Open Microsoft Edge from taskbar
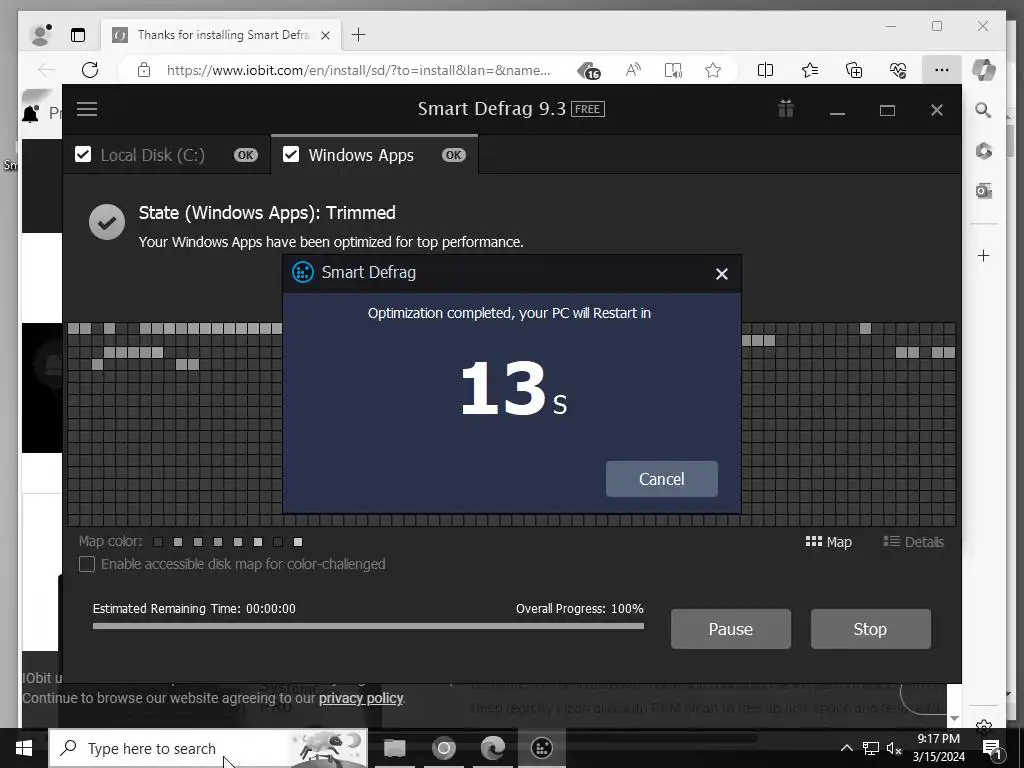The height and width of the screenshot is (768, 1024). [x=492, y=748]
